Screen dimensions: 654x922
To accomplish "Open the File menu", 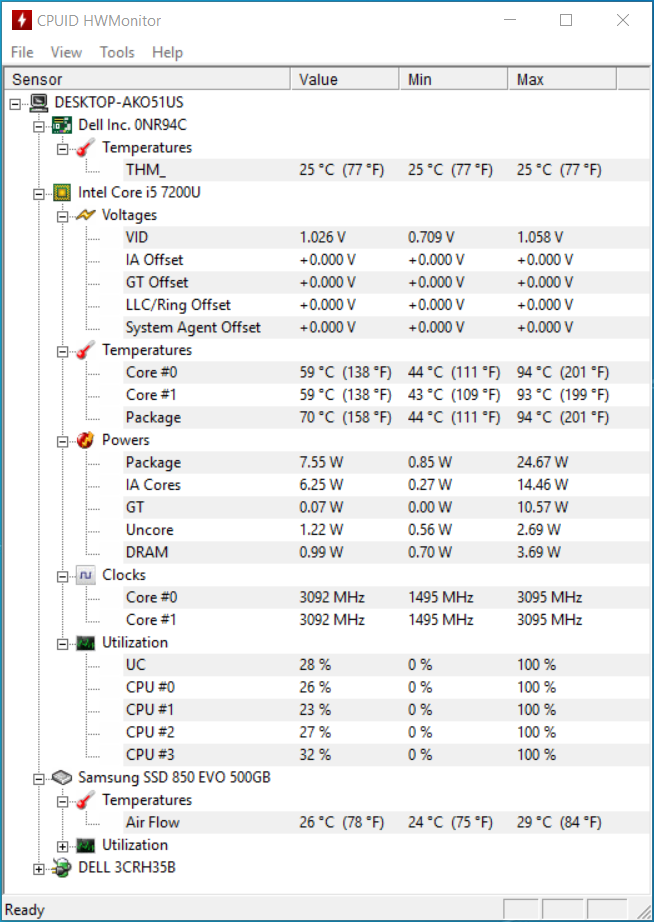I will pyautogui.click(x=22, y=52).
